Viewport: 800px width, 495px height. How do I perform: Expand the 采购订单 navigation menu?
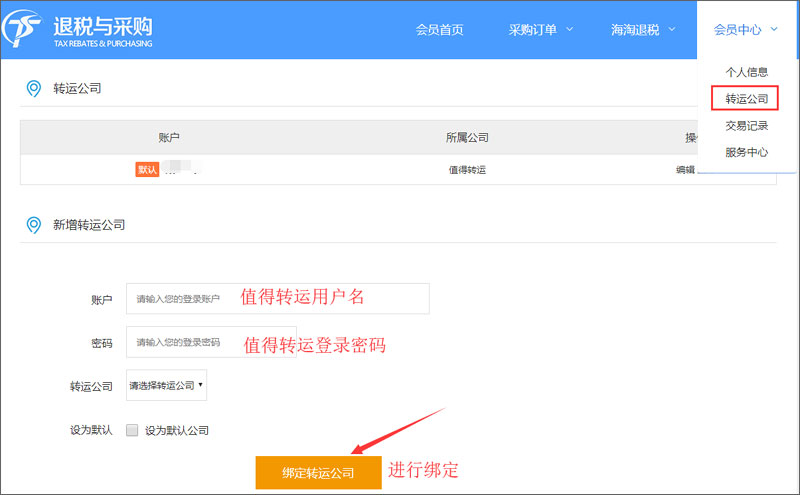[x=540, y=30]
